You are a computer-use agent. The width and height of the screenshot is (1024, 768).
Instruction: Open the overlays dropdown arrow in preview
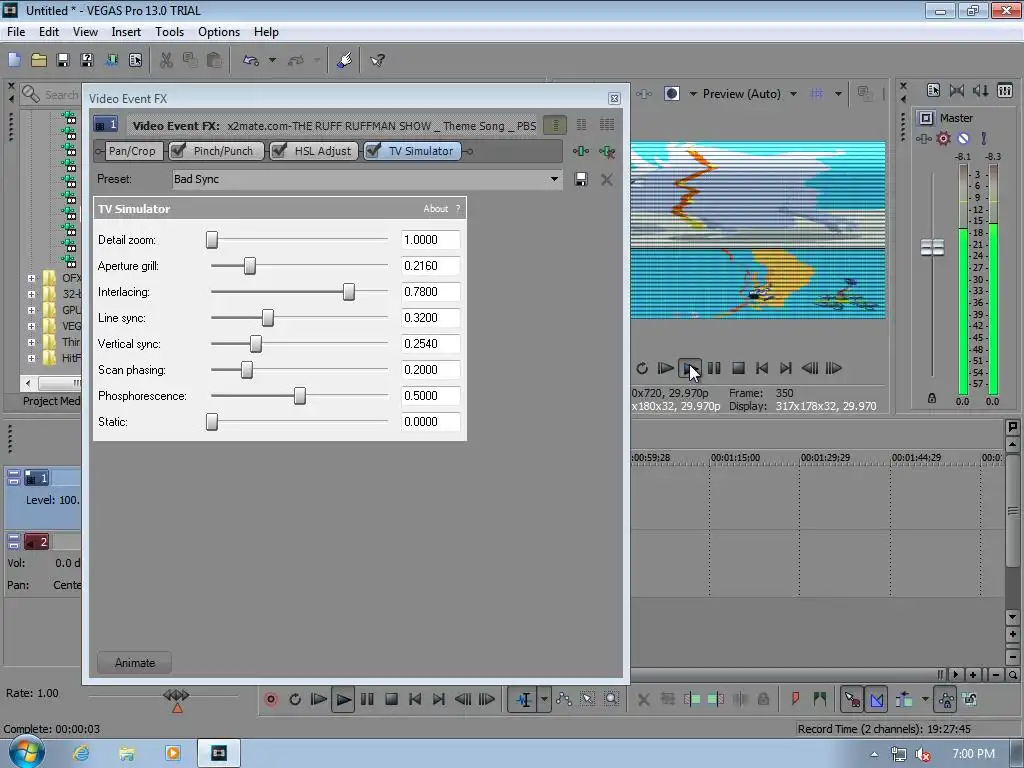tap(838, 93)
